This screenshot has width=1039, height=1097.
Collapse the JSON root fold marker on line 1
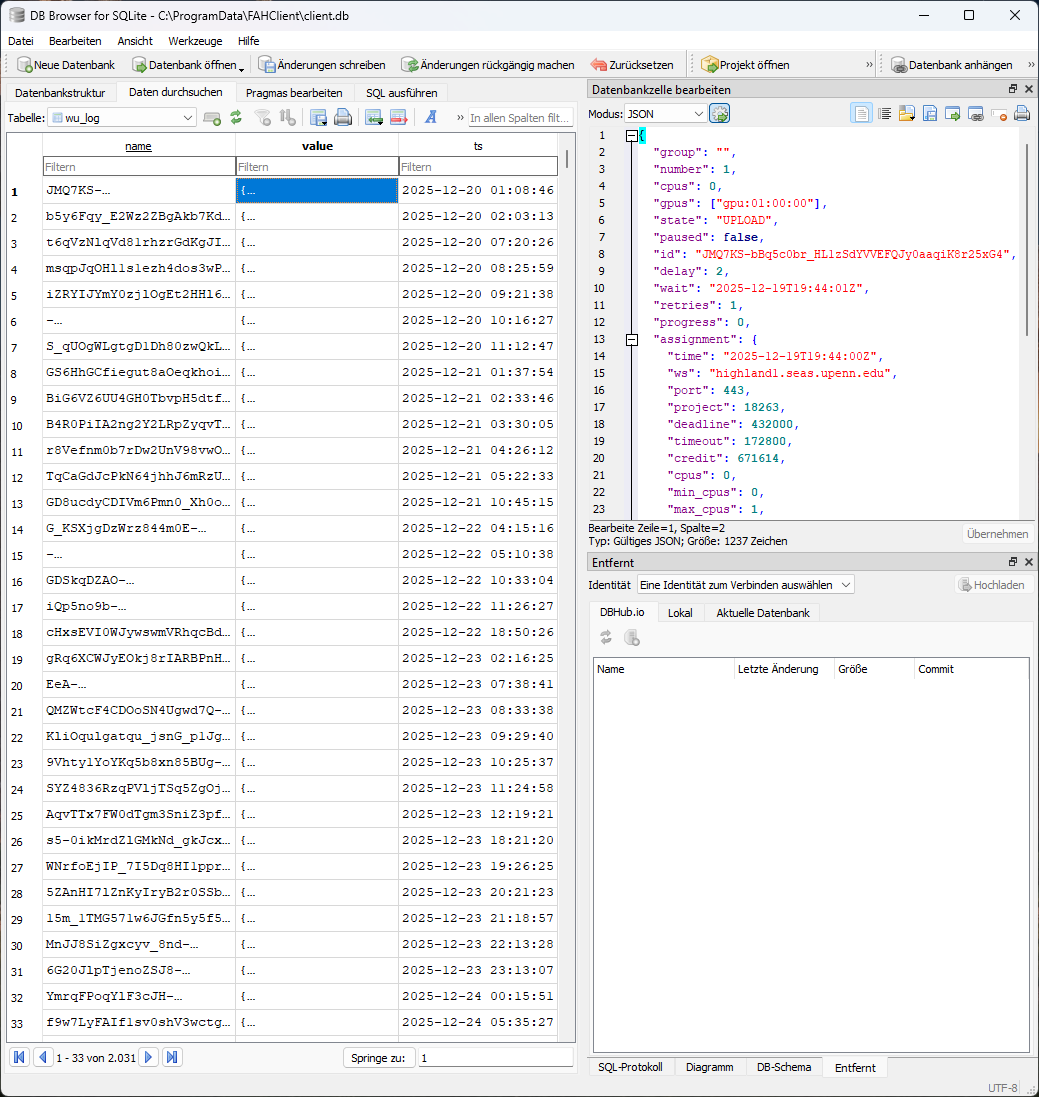click(632, 136)
